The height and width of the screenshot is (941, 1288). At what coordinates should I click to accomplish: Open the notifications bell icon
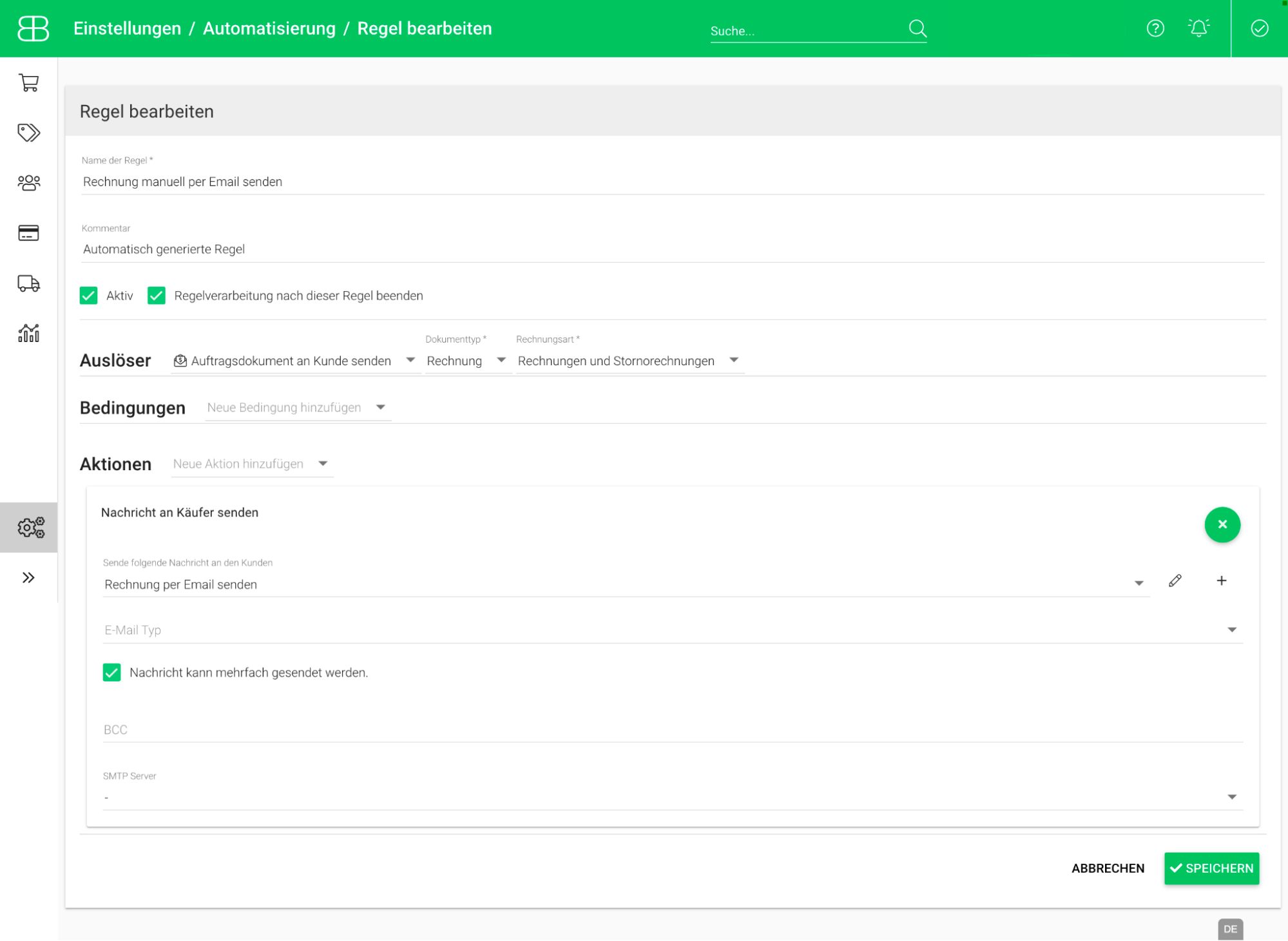click(1198, 28)
